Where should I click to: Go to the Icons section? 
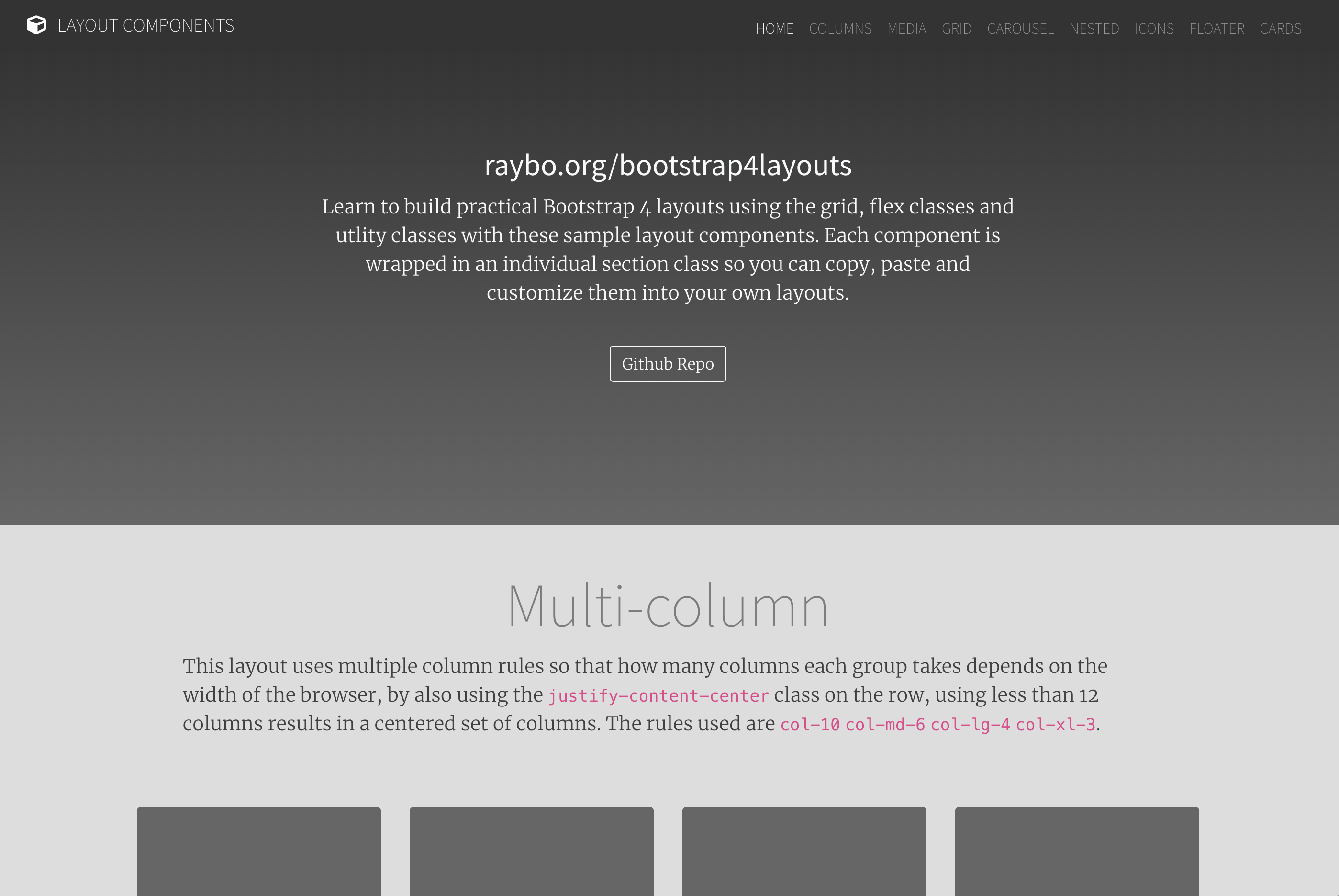(1154, 29)
